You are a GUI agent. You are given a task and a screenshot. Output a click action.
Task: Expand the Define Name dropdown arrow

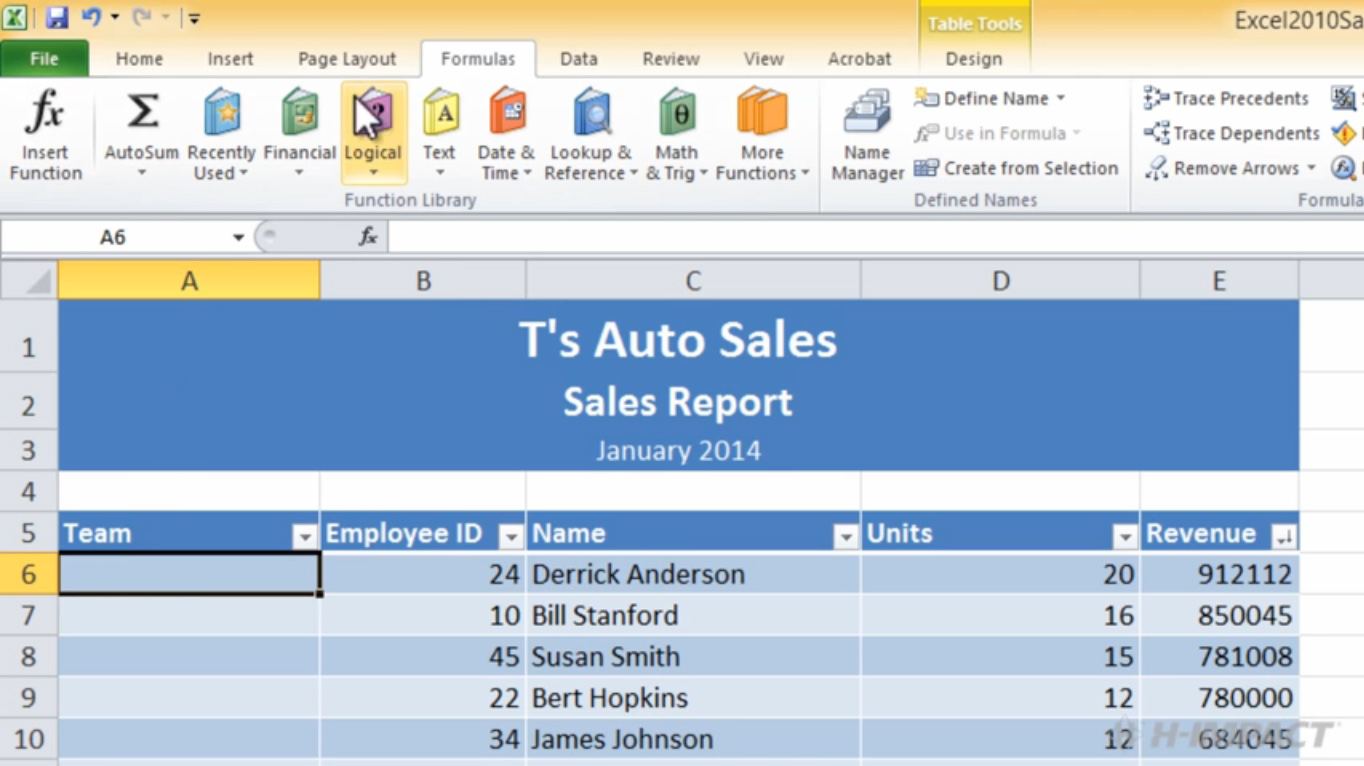pyautogui.click(x=1060, y=98)
